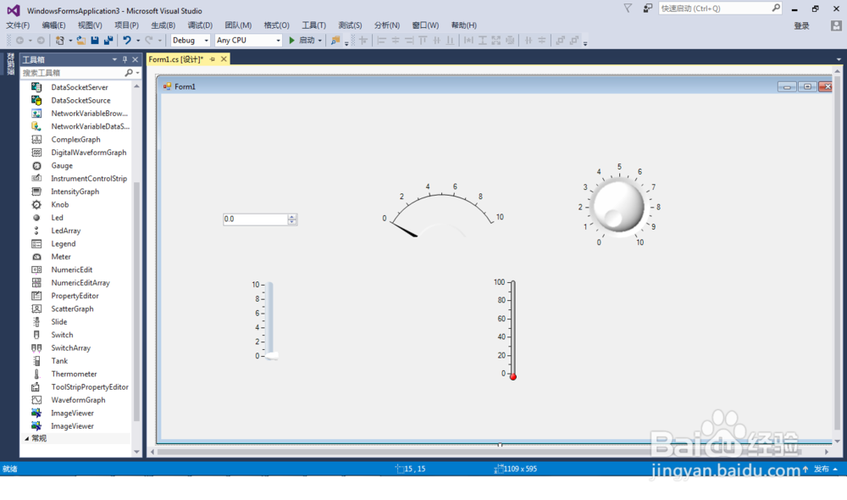This screenshot has height=500, width=847.
Task: Open document tab list dropdown arrow
Action: click(839, 59)
